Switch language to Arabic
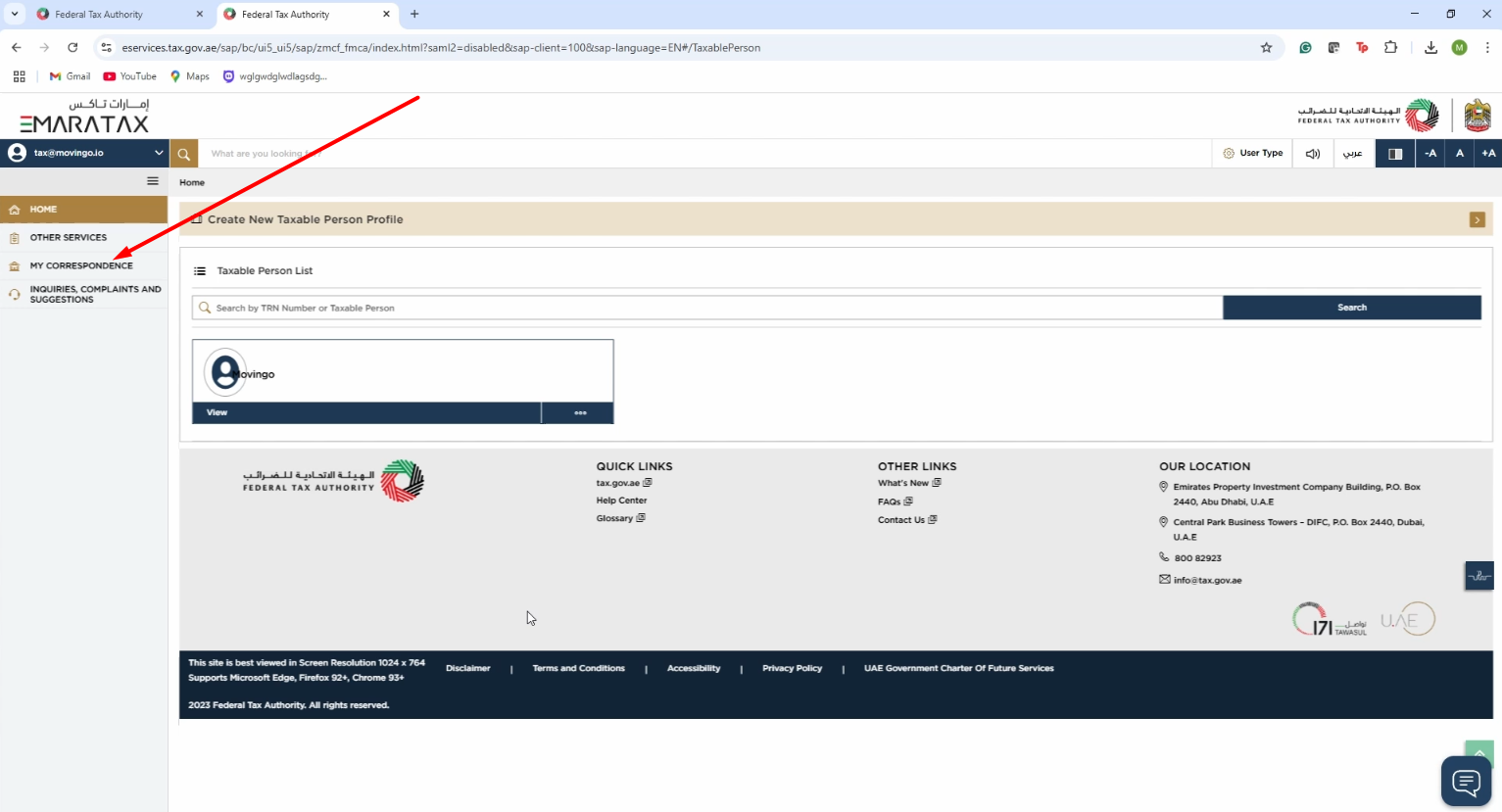 click(1353, 153)
